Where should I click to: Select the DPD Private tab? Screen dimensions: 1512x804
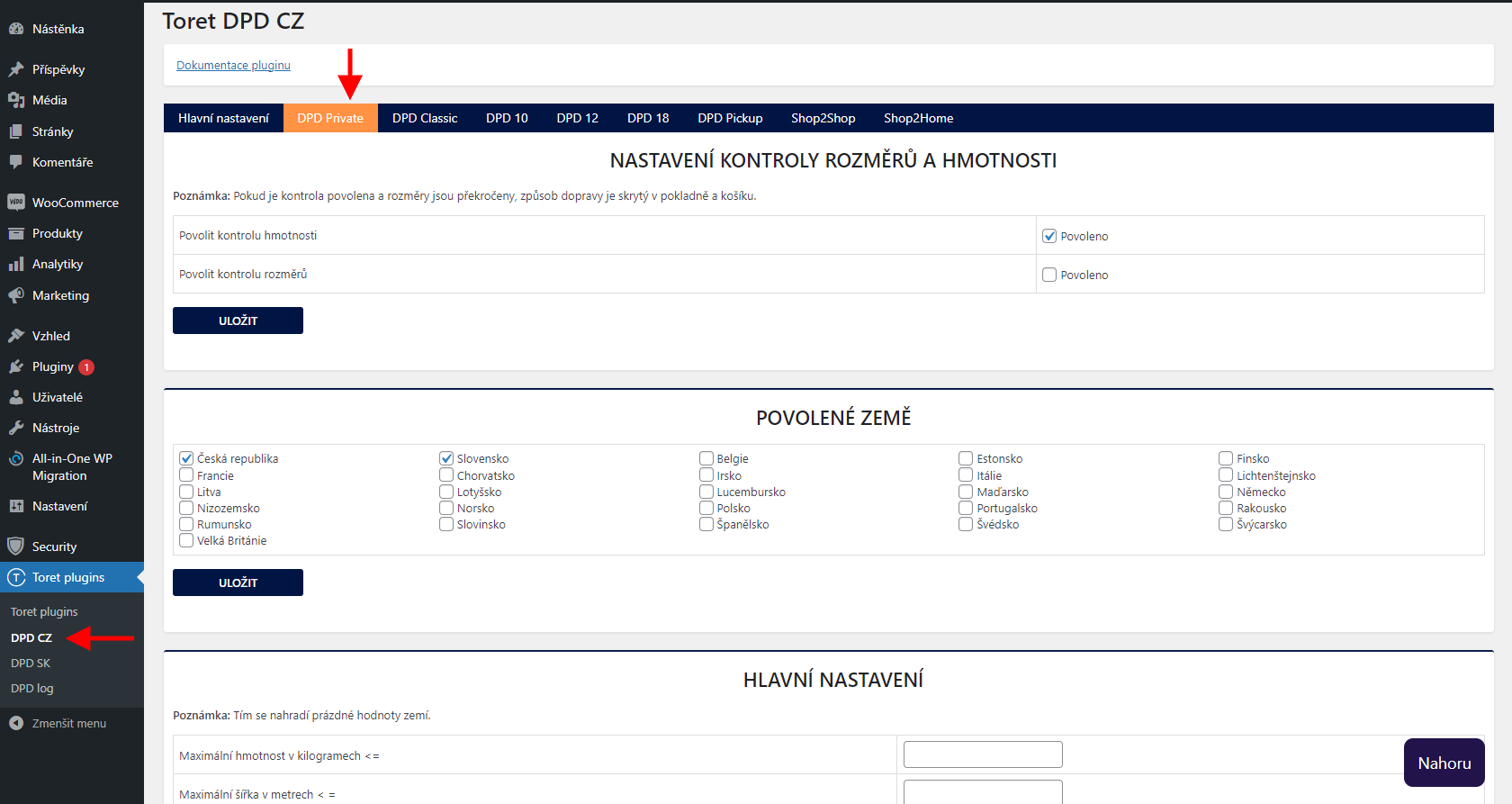[330, 118]
